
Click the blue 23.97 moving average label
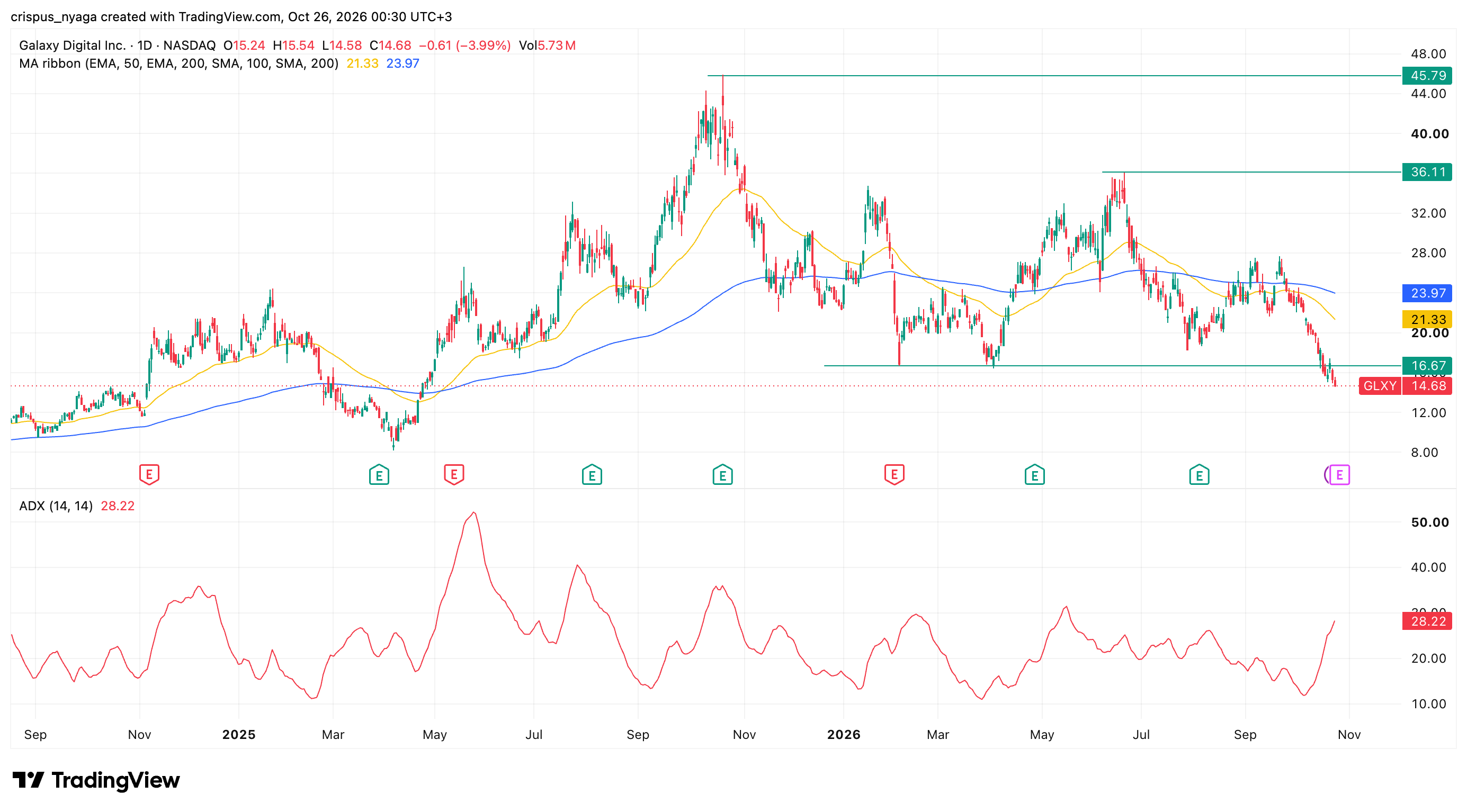pyautogui.click(x=1427, y=293)
